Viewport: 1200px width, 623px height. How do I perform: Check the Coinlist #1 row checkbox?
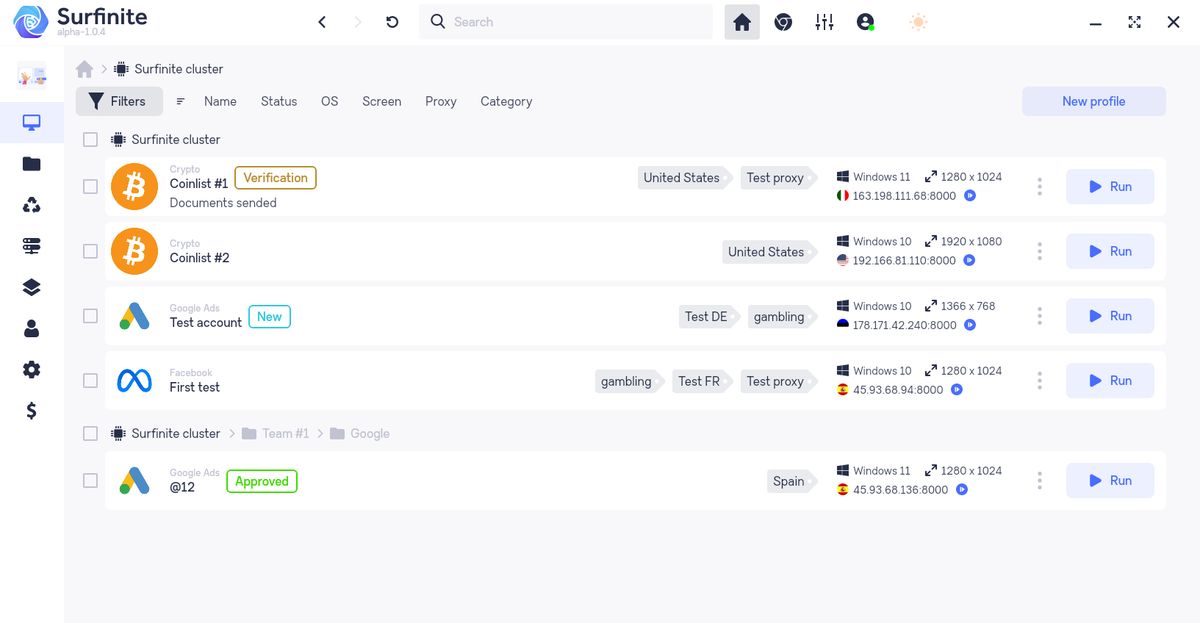pyautogui.click(x=90, y=186)
